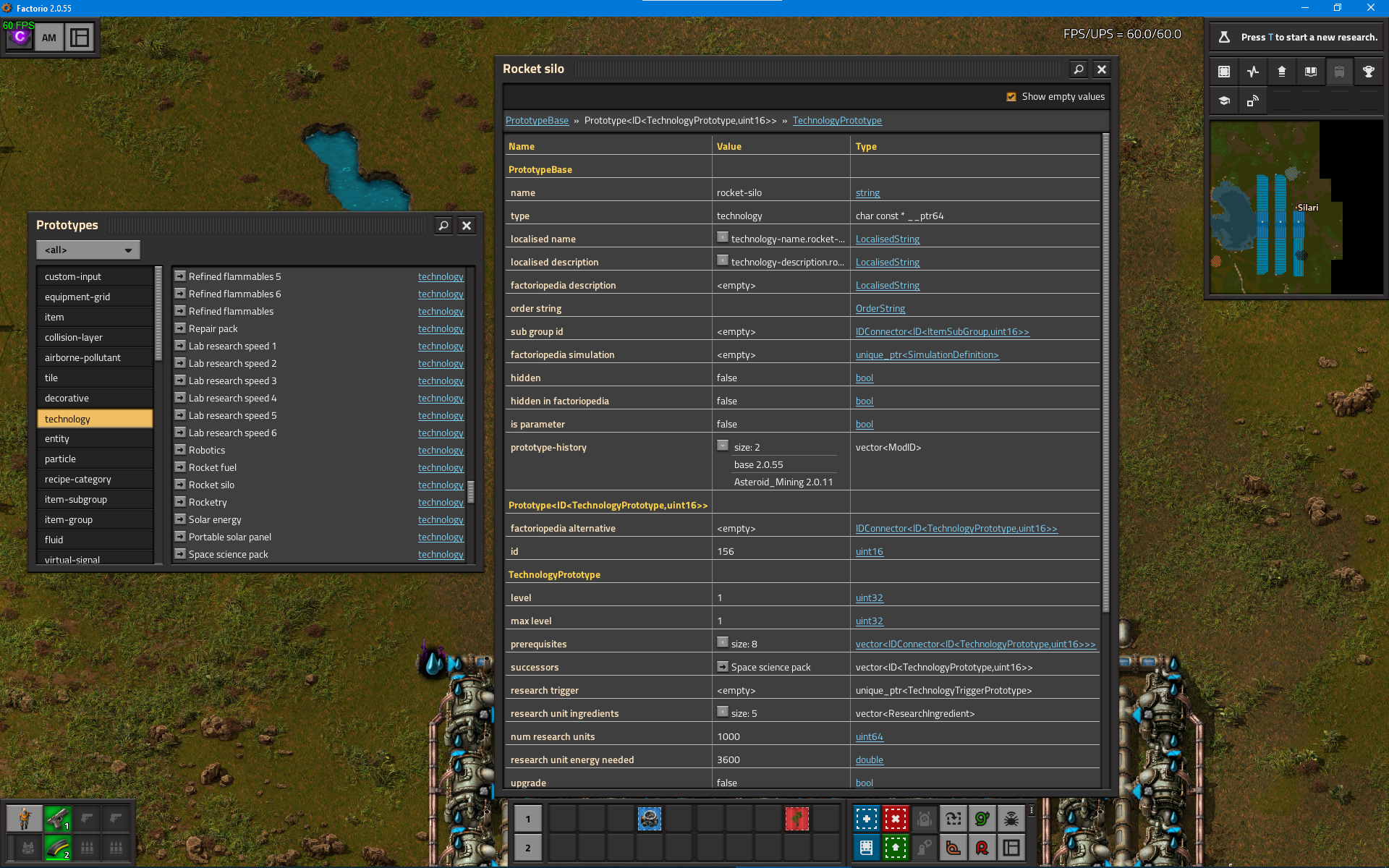Toggle localised description expand box
Image resolution: width=1389 pixels, height=868 pixels.
pos(722,260)
